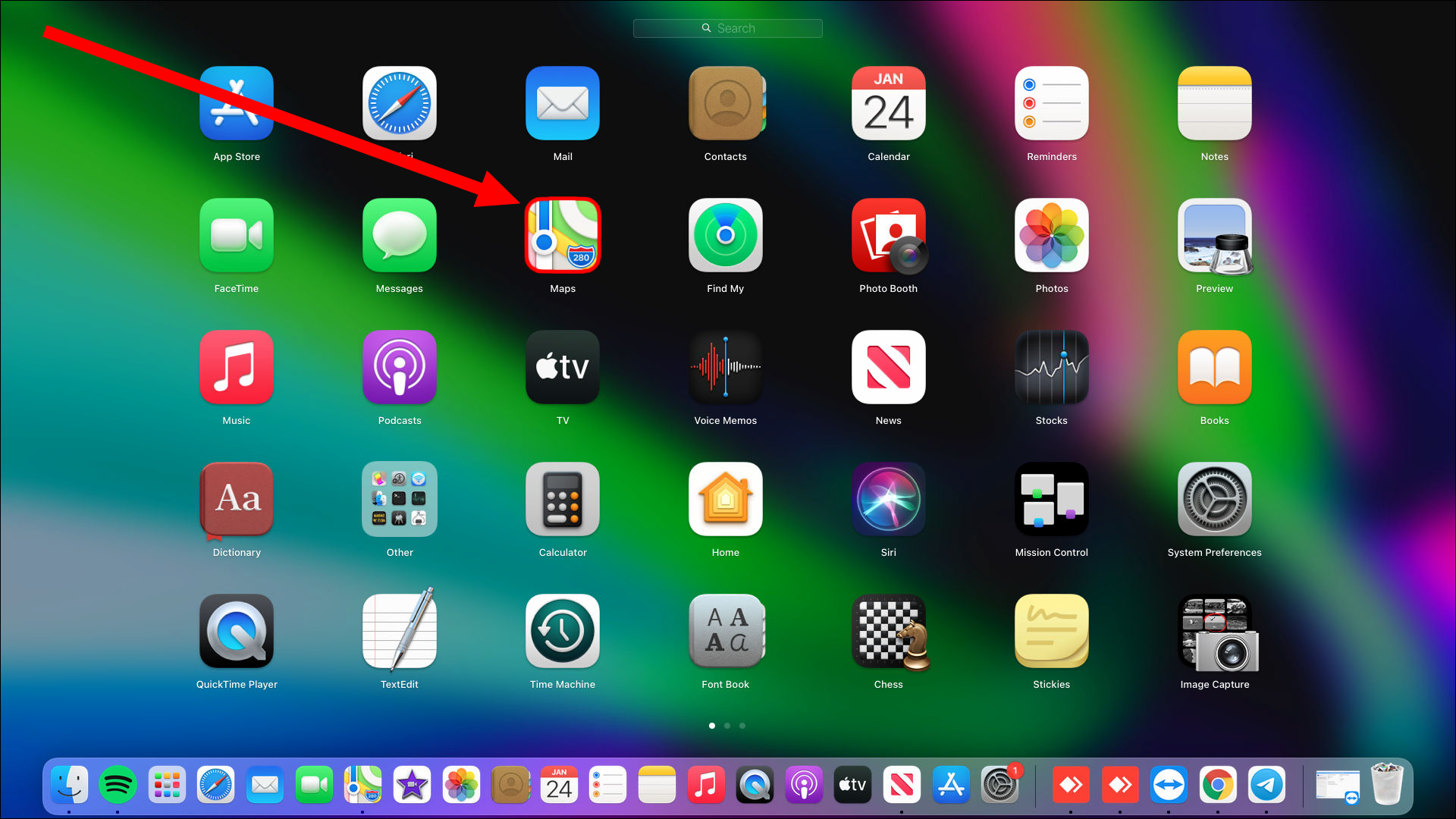Screen dimensions: 1456x819
Task: Launch the Find My app
Action: [726, 235]
